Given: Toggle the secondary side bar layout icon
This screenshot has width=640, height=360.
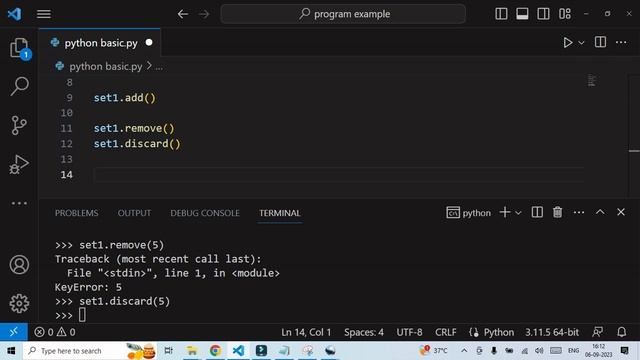Looking at the screenshot, I should pos(543,14).
